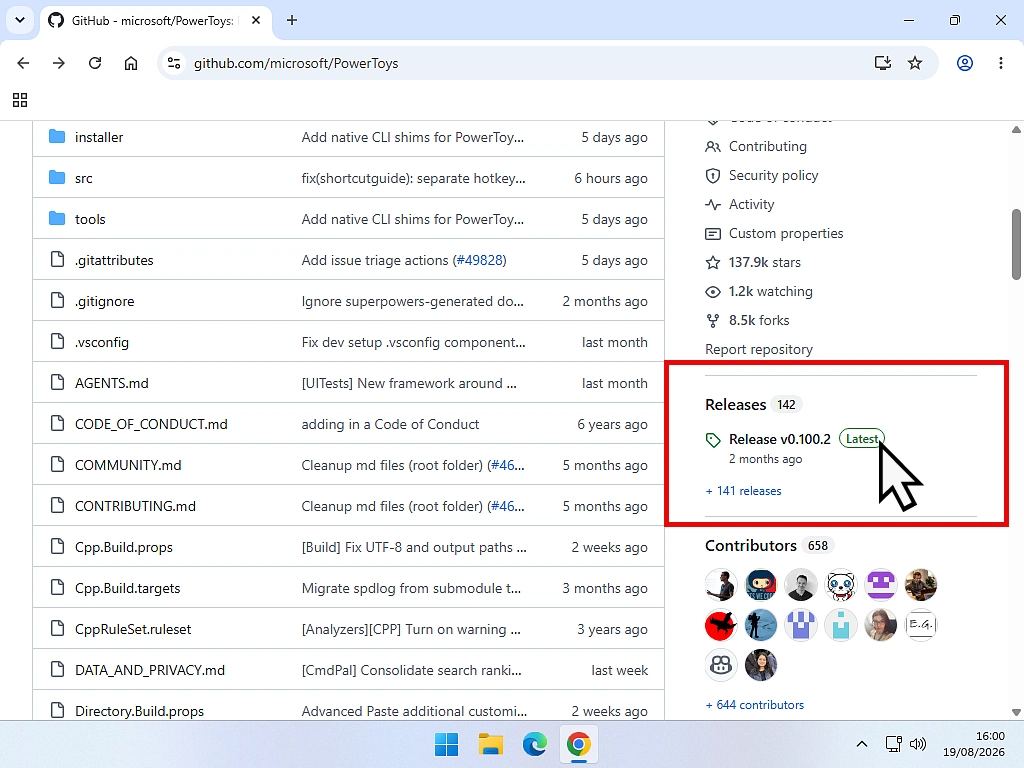Click the browser forward arrow
The height and width of the screenshot is (768, 1024).
tap(59, 63)
